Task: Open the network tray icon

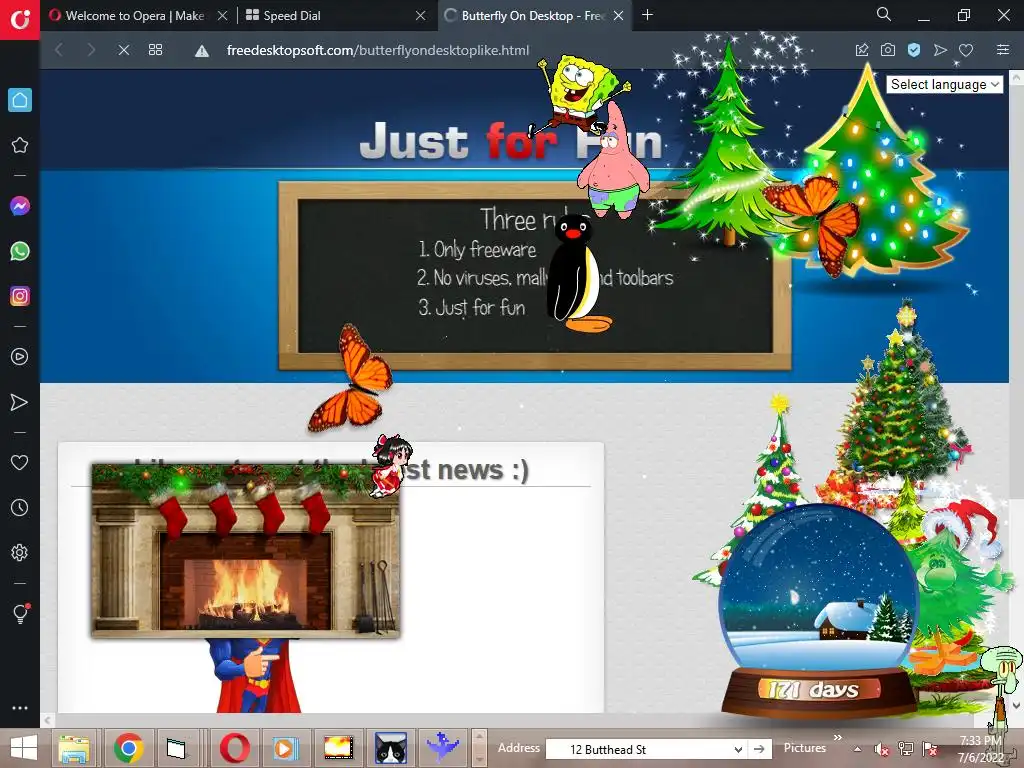Action: point(905,749)
